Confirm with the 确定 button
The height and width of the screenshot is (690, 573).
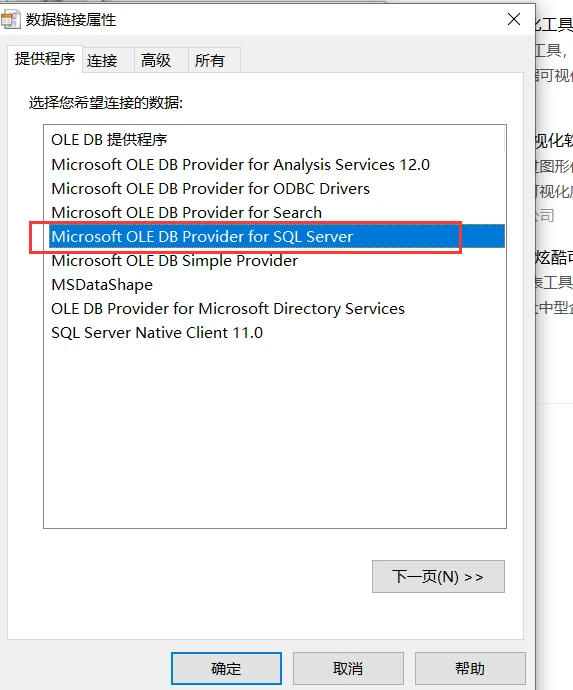(226, 668)
